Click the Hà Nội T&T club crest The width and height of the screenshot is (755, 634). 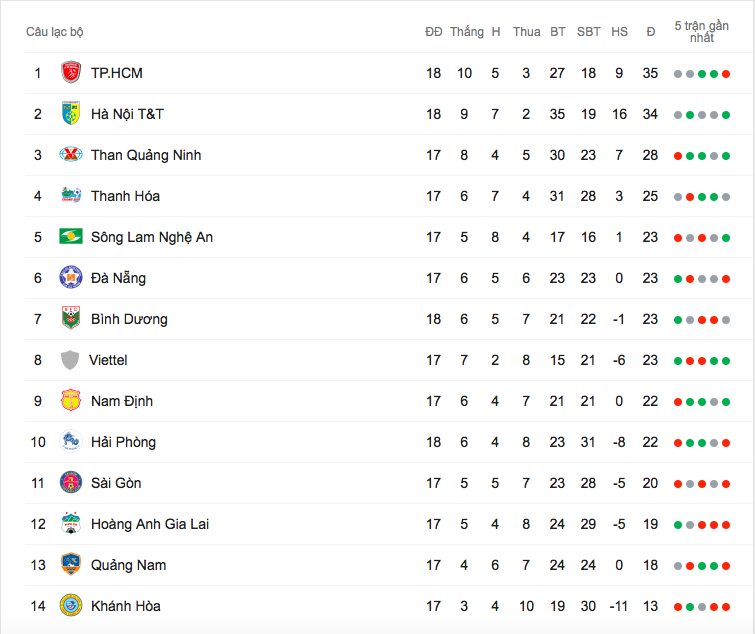pos(70,114)
